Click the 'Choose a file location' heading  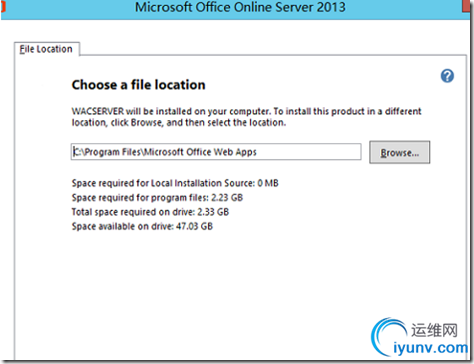point(138,85)
